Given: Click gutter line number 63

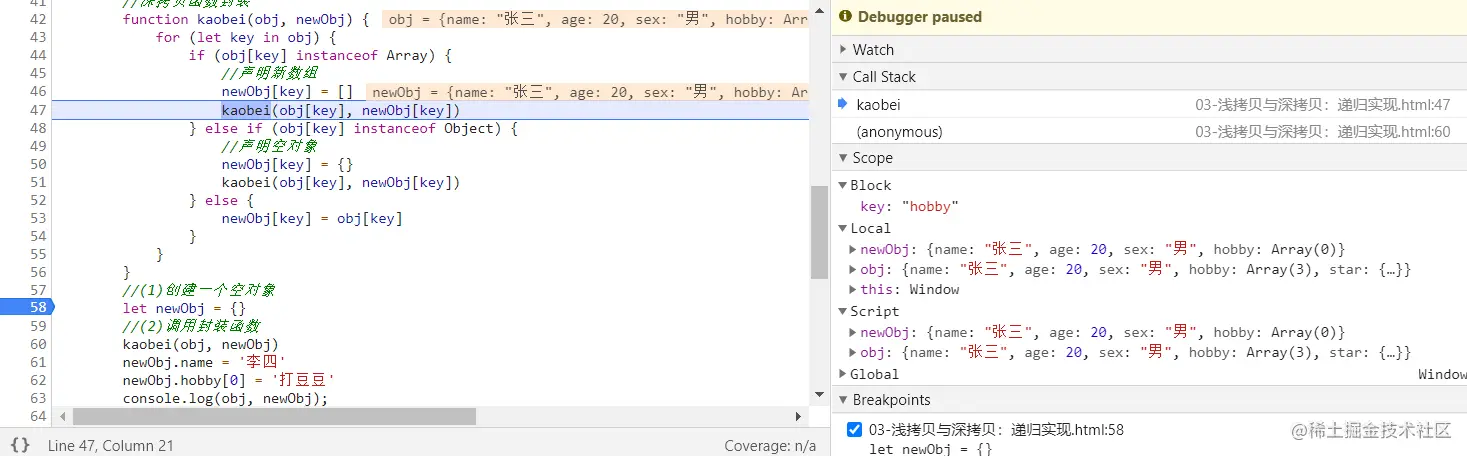Looking at the screenshot, I should 38,398.
